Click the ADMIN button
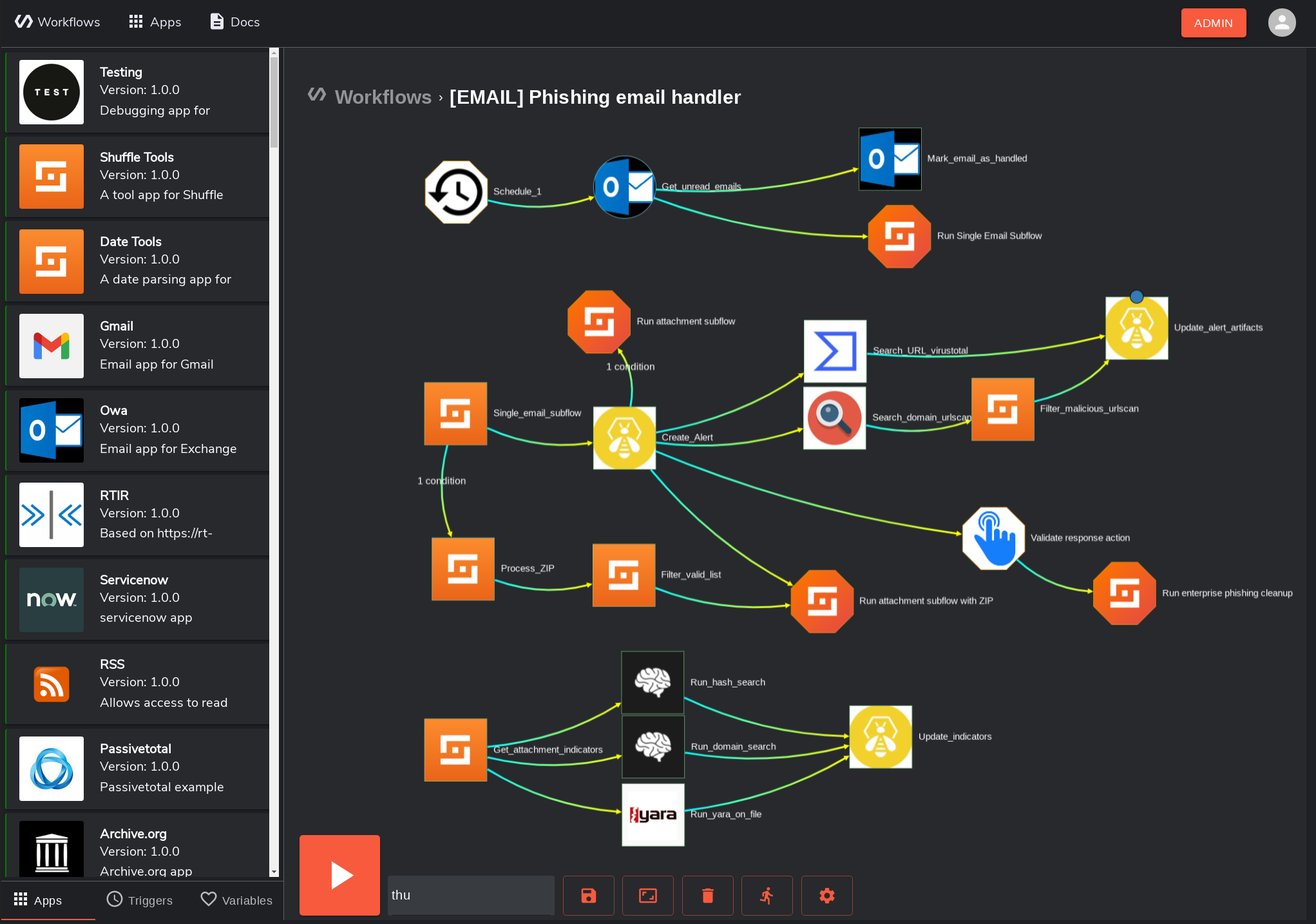 (x=1213, y=23)
